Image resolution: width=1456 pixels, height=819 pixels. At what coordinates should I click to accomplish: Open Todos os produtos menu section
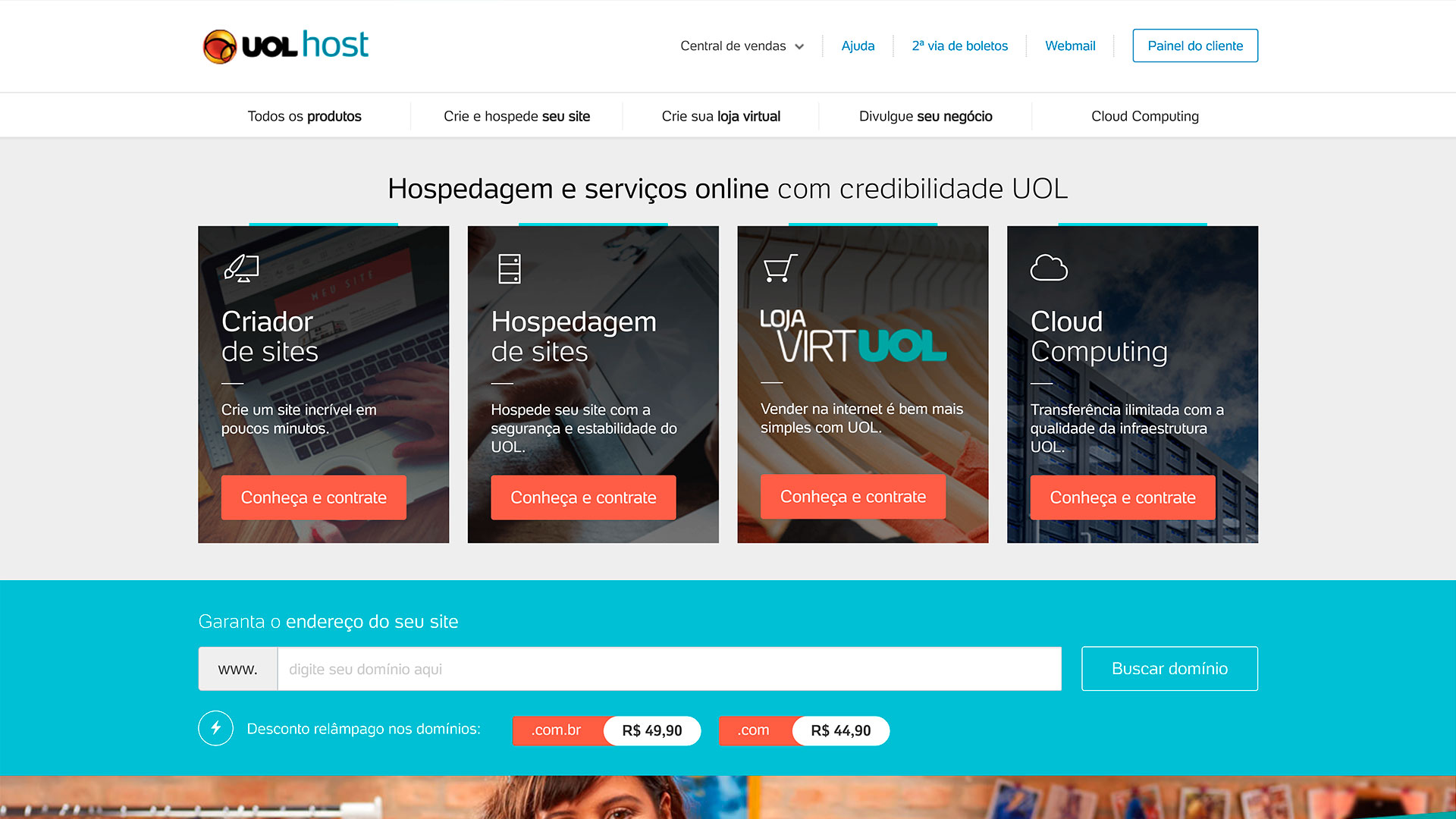click(x=304, y=115)
